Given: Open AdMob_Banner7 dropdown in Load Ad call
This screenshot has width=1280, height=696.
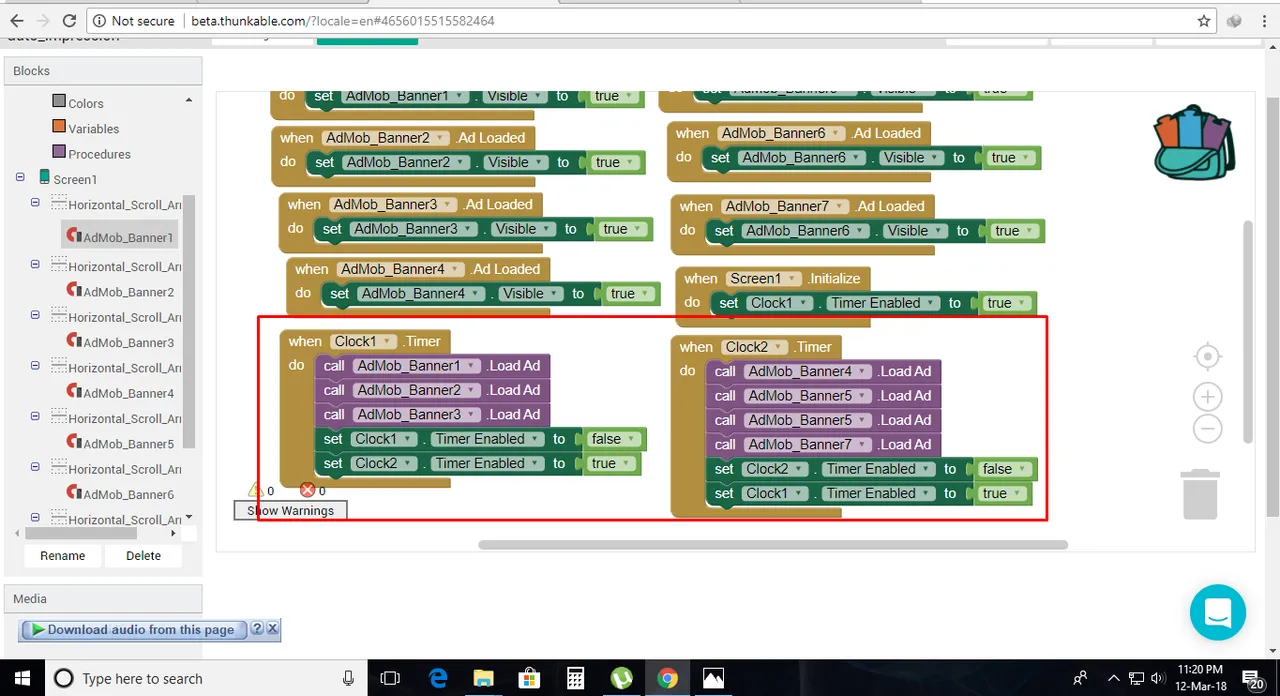Looking at the screenshot, I should tap(807, 445).
